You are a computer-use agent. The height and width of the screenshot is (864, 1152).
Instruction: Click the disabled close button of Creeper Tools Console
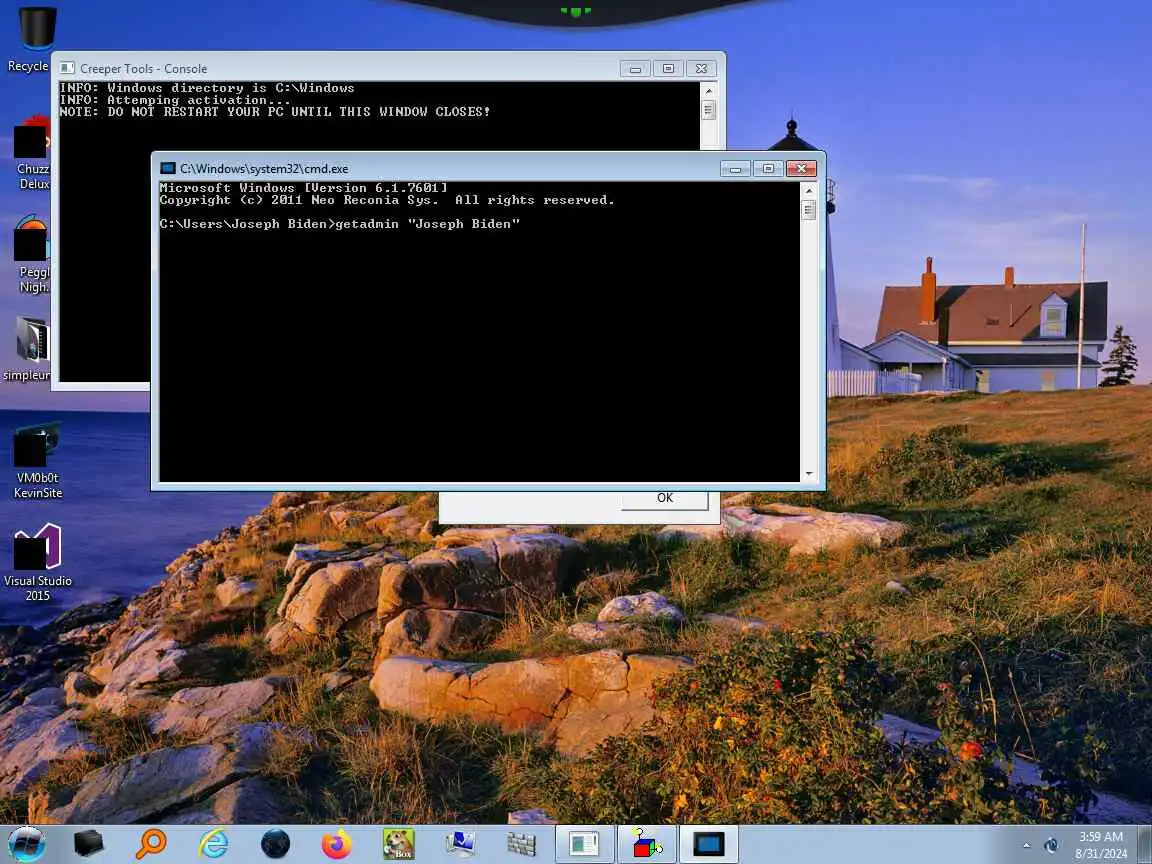pos(702,68)
